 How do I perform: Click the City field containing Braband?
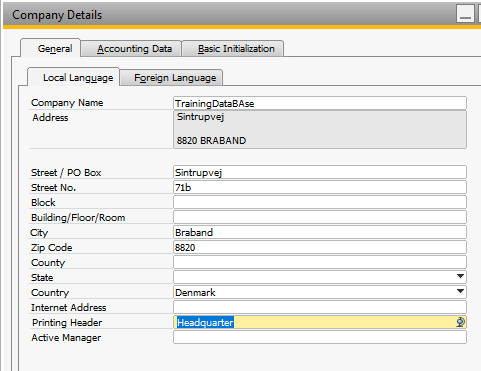(320, 232)
